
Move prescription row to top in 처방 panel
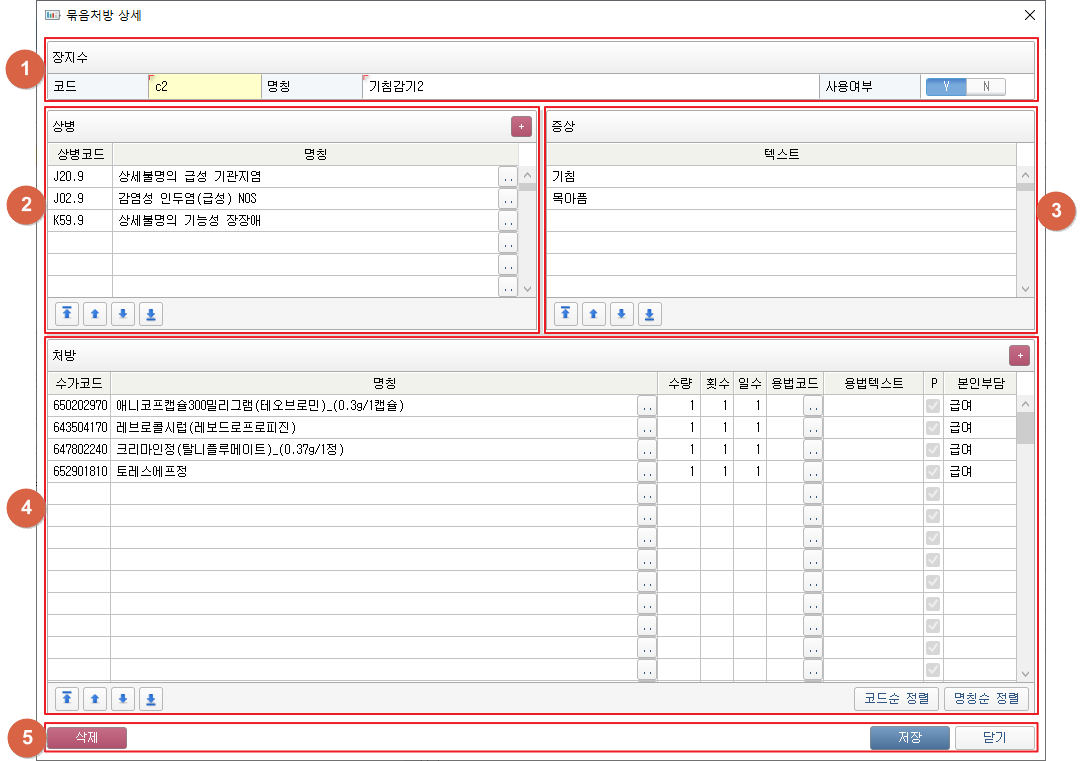(x=67, y=698)
